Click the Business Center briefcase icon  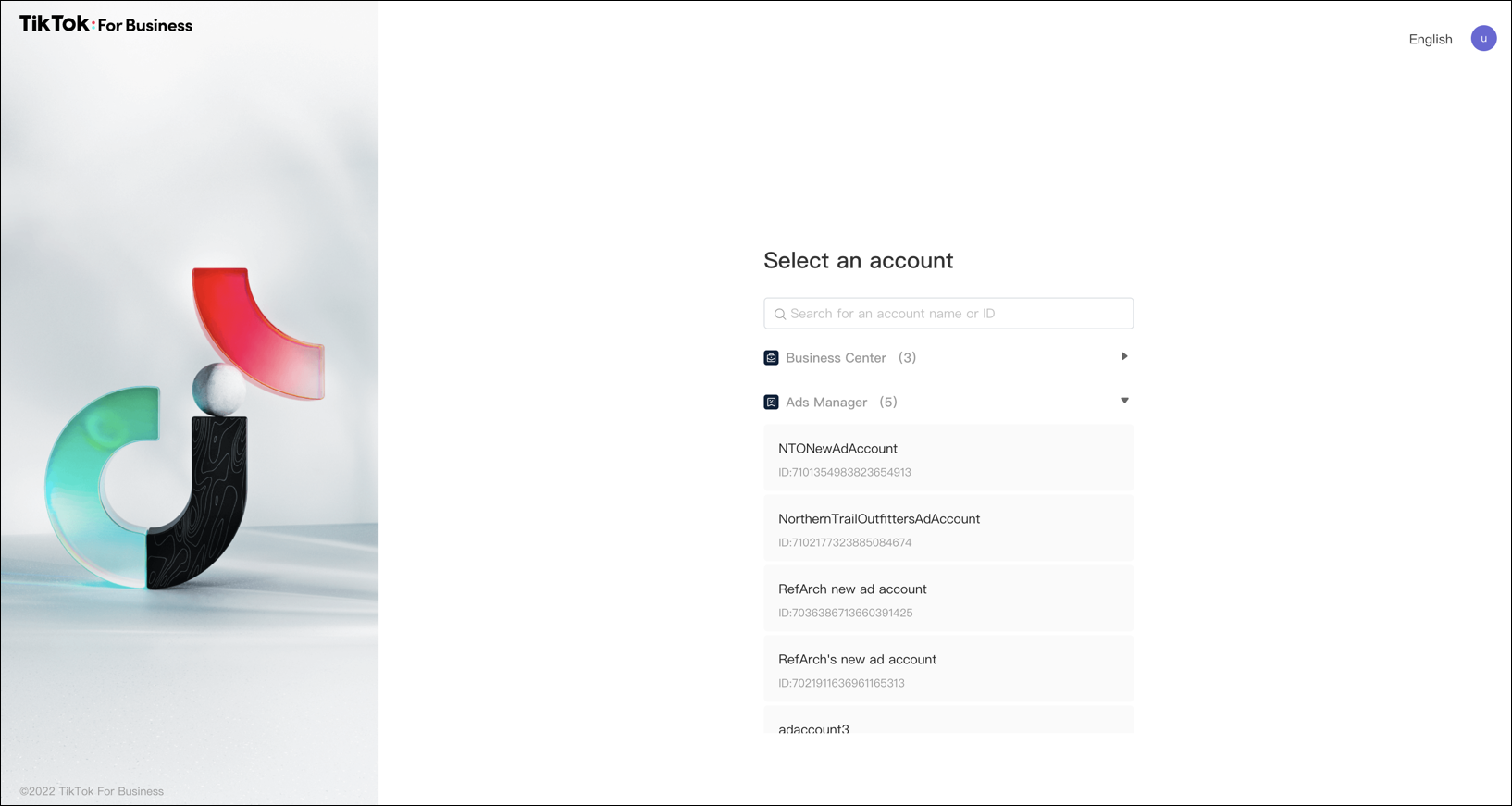tap(771, 357)
